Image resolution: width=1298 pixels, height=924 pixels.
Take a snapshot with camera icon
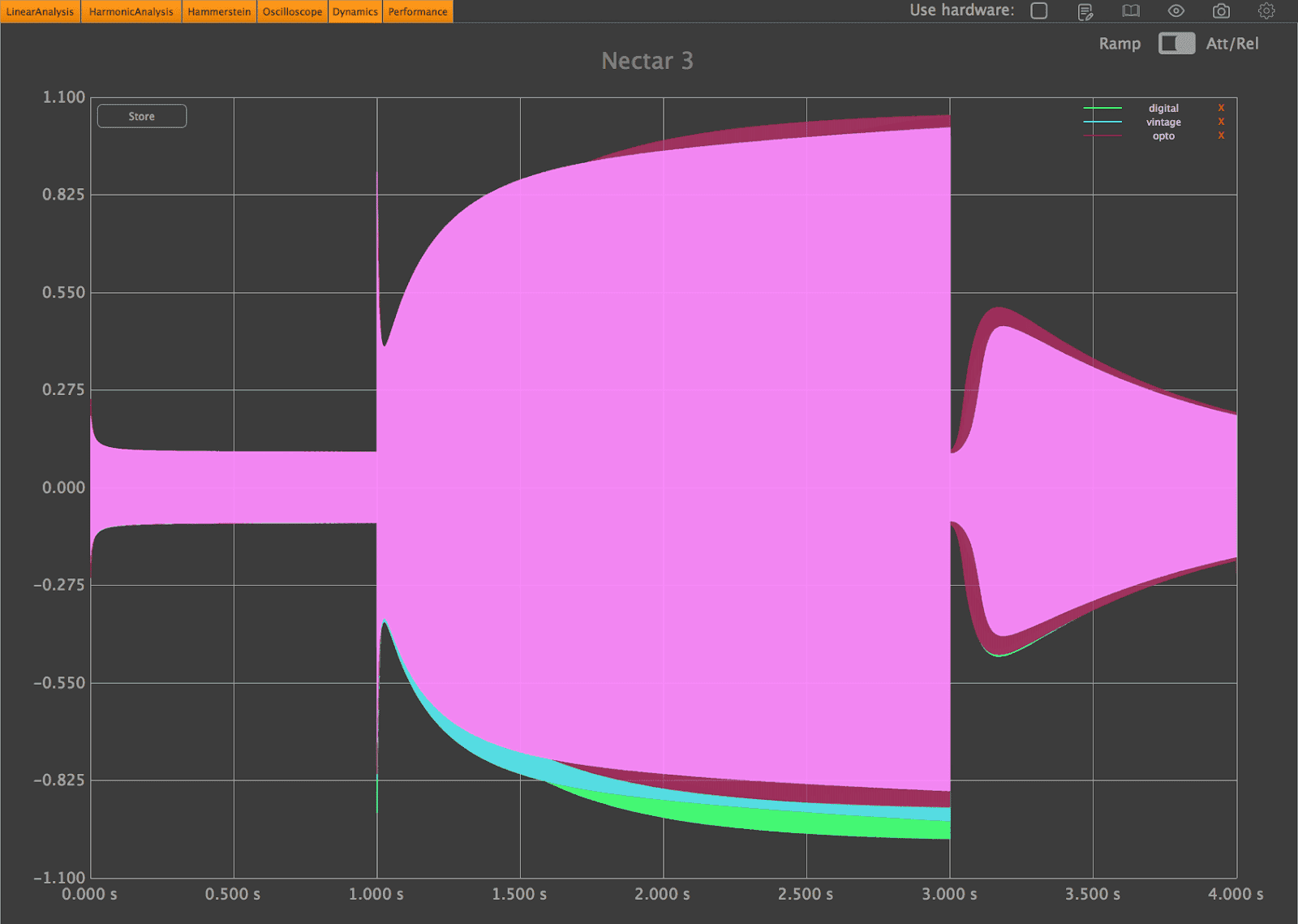pyautogui.click(x=1221, y=11)
